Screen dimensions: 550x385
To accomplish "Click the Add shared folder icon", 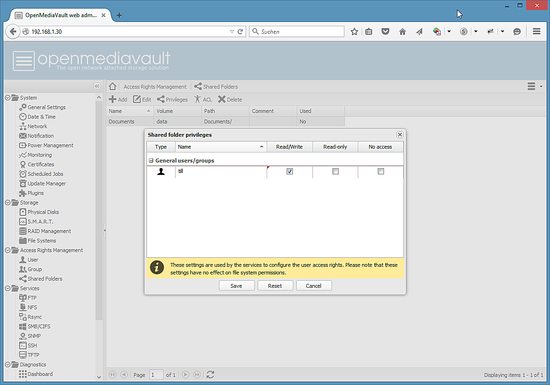I will click(113, 99).
